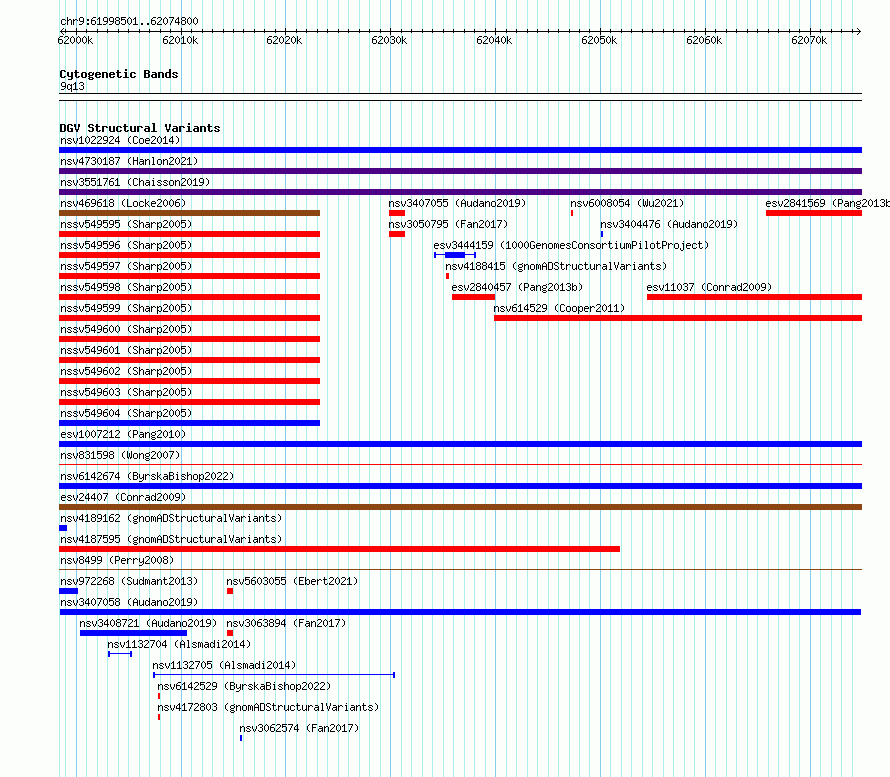Screen dimensions: 890x777
Task: Click the Cytogenetic Bands track title
Action: pyautogui.click(x=119, y=74)
